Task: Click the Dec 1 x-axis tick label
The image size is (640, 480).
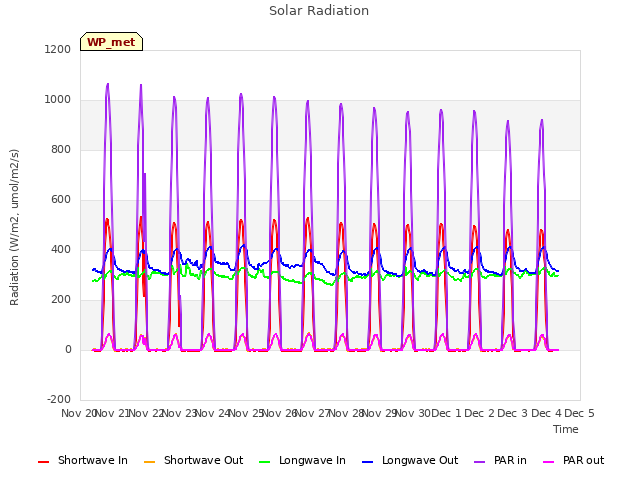Action: point(446,413)
